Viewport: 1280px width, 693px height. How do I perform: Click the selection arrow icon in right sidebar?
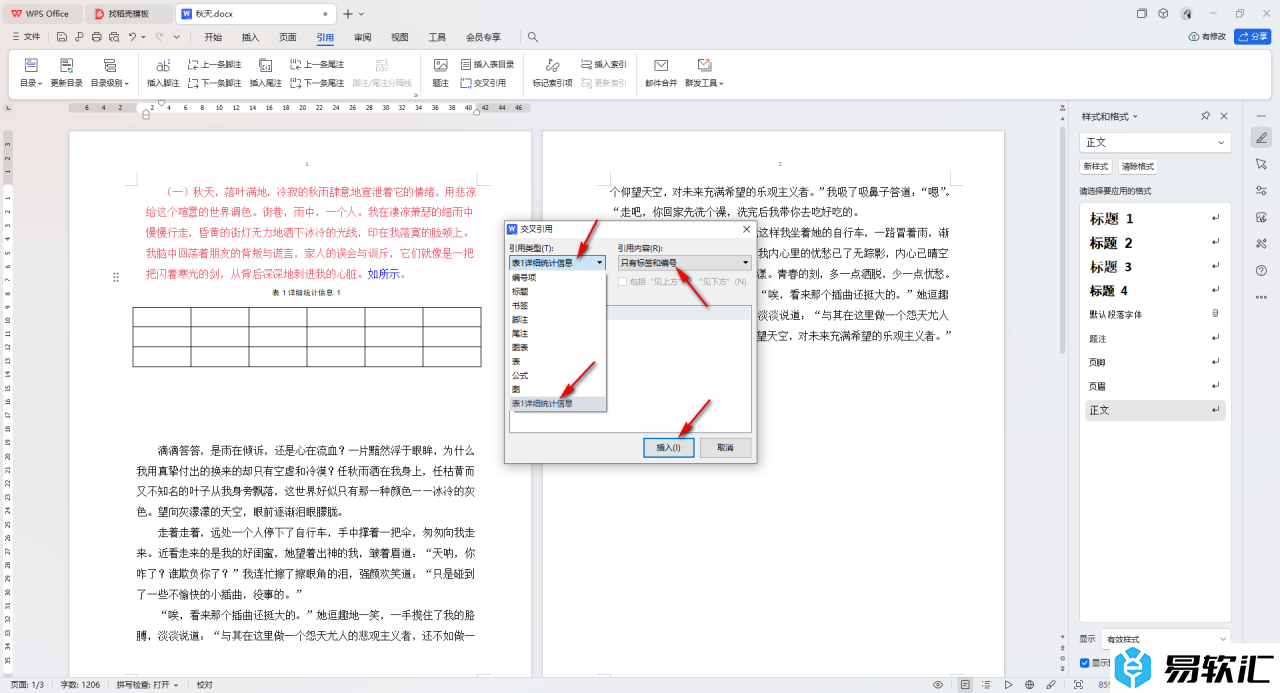point(1261,163)
